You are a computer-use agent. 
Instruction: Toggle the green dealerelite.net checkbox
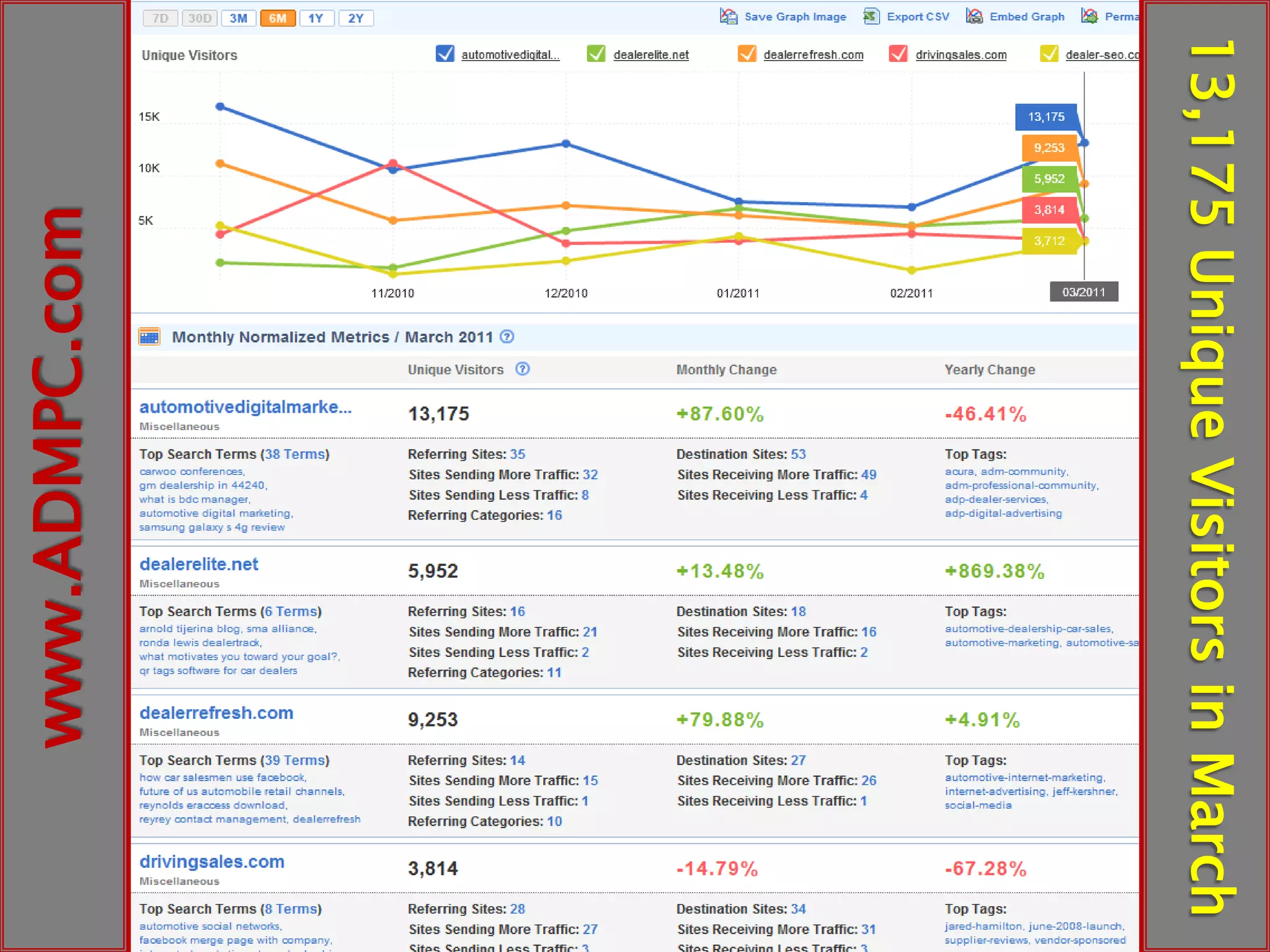[596, 54]
